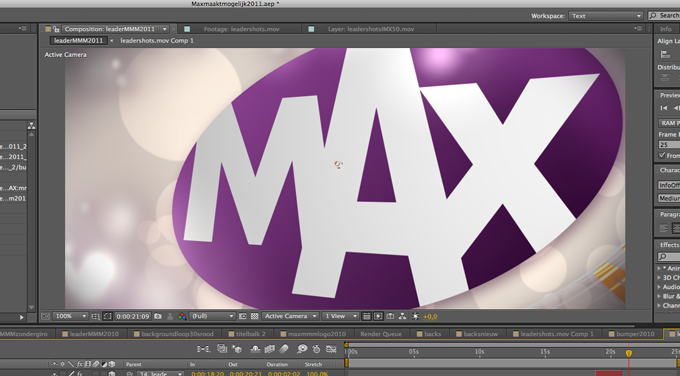Toggle hide shy layers icon in timeline

[255, 349]
